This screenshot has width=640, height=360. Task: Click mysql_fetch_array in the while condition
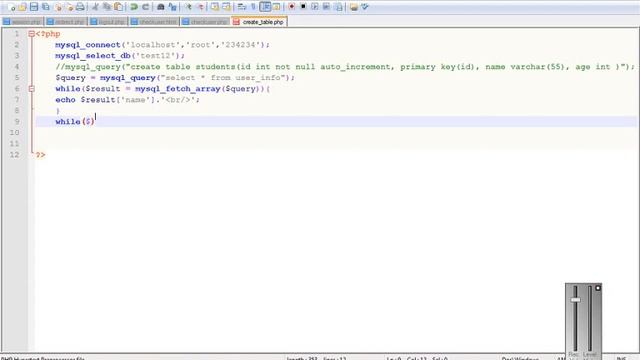coord(178,89)
